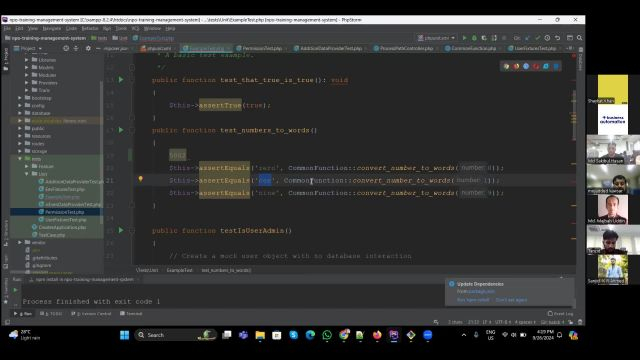Click the Unit breadcrumb in navigation bar

pyautogui.click(x=120, y=38)
